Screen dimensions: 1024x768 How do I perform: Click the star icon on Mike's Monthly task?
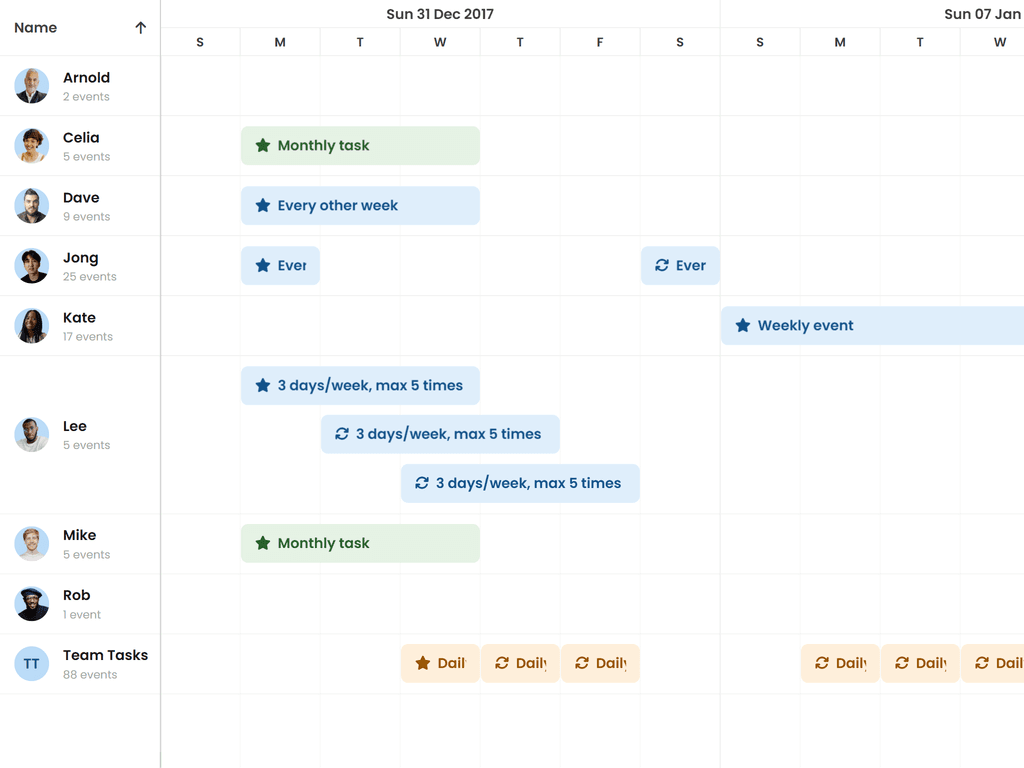click(x=263, y=543)
